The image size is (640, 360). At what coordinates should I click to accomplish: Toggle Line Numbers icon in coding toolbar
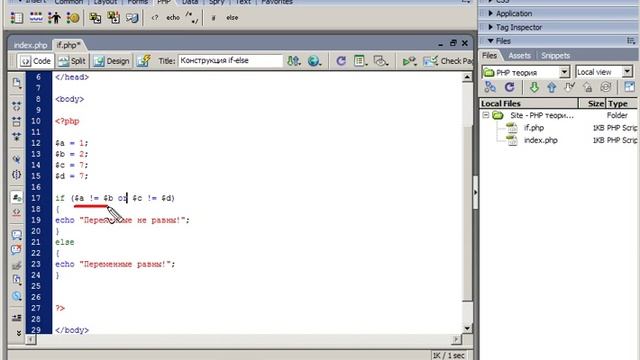[x=16, y=198]
